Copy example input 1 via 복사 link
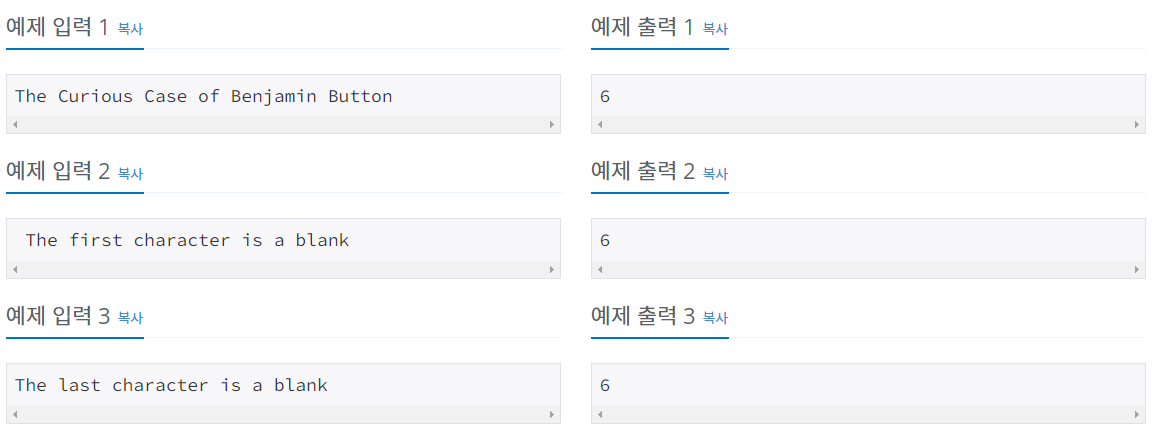Screen dimensions: 1157x434 pos(131,30)
